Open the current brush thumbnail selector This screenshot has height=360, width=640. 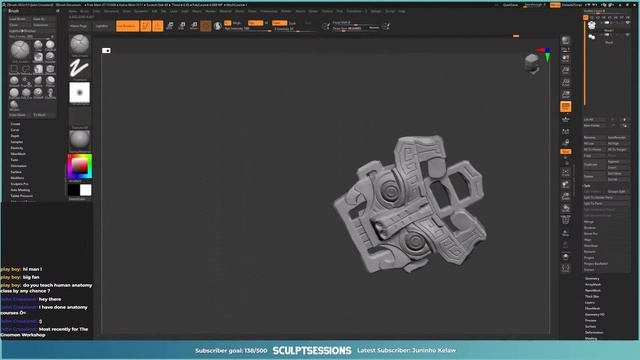[x=79, y=44]
